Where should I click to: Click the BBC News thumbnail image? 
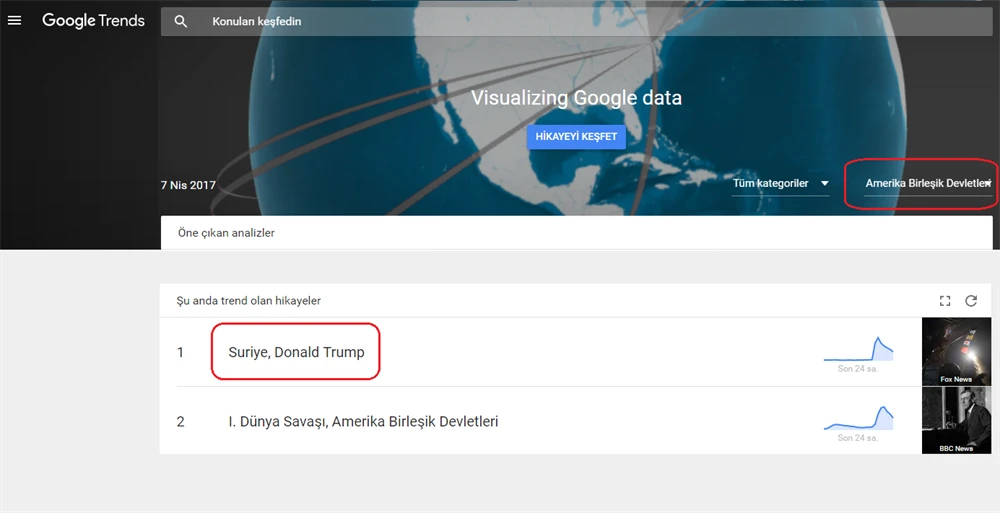pyautogui.click(x=956, y=420)
